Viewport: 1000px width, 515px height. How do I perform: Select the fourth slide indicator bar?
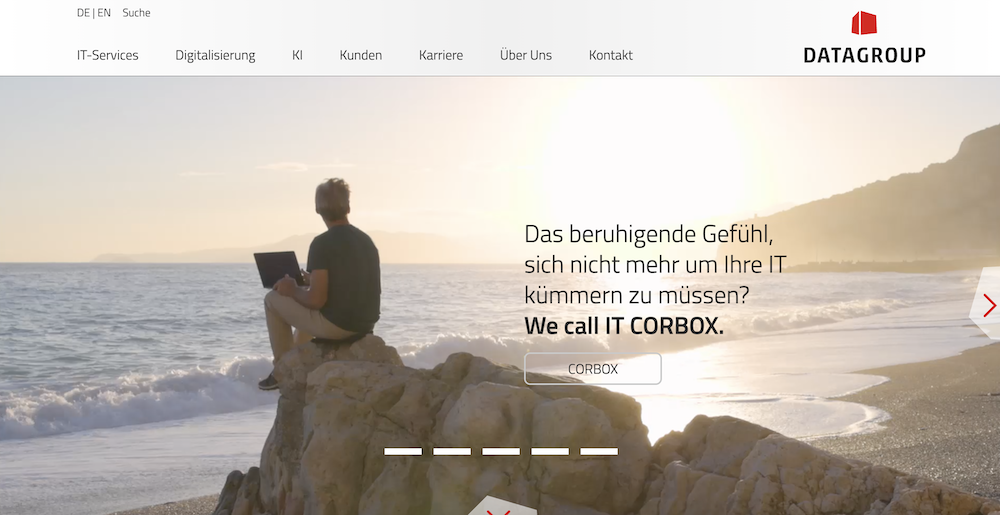(550, 451)
